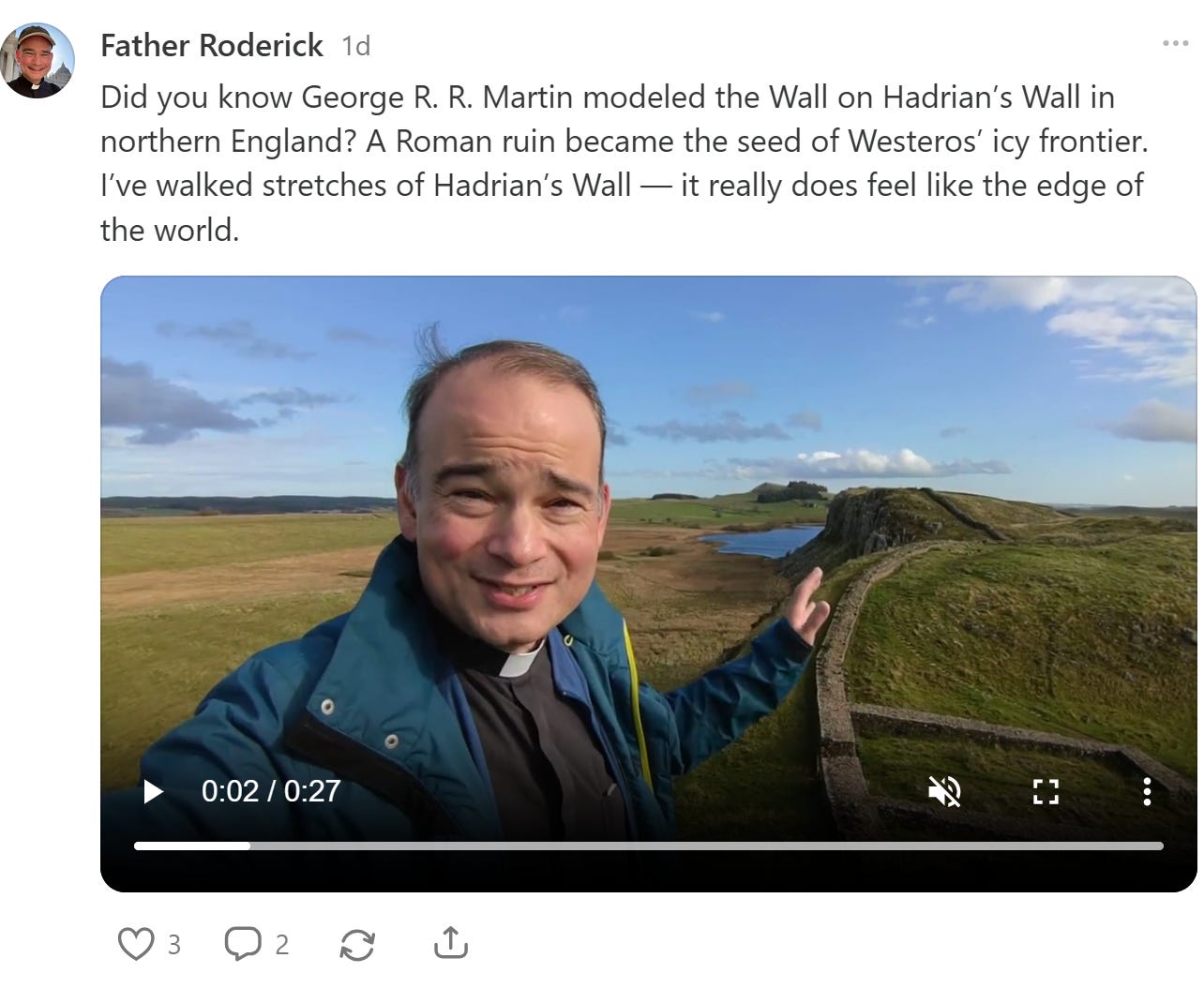Open comments with the speech bubble icon

click(x=243, y=943)
